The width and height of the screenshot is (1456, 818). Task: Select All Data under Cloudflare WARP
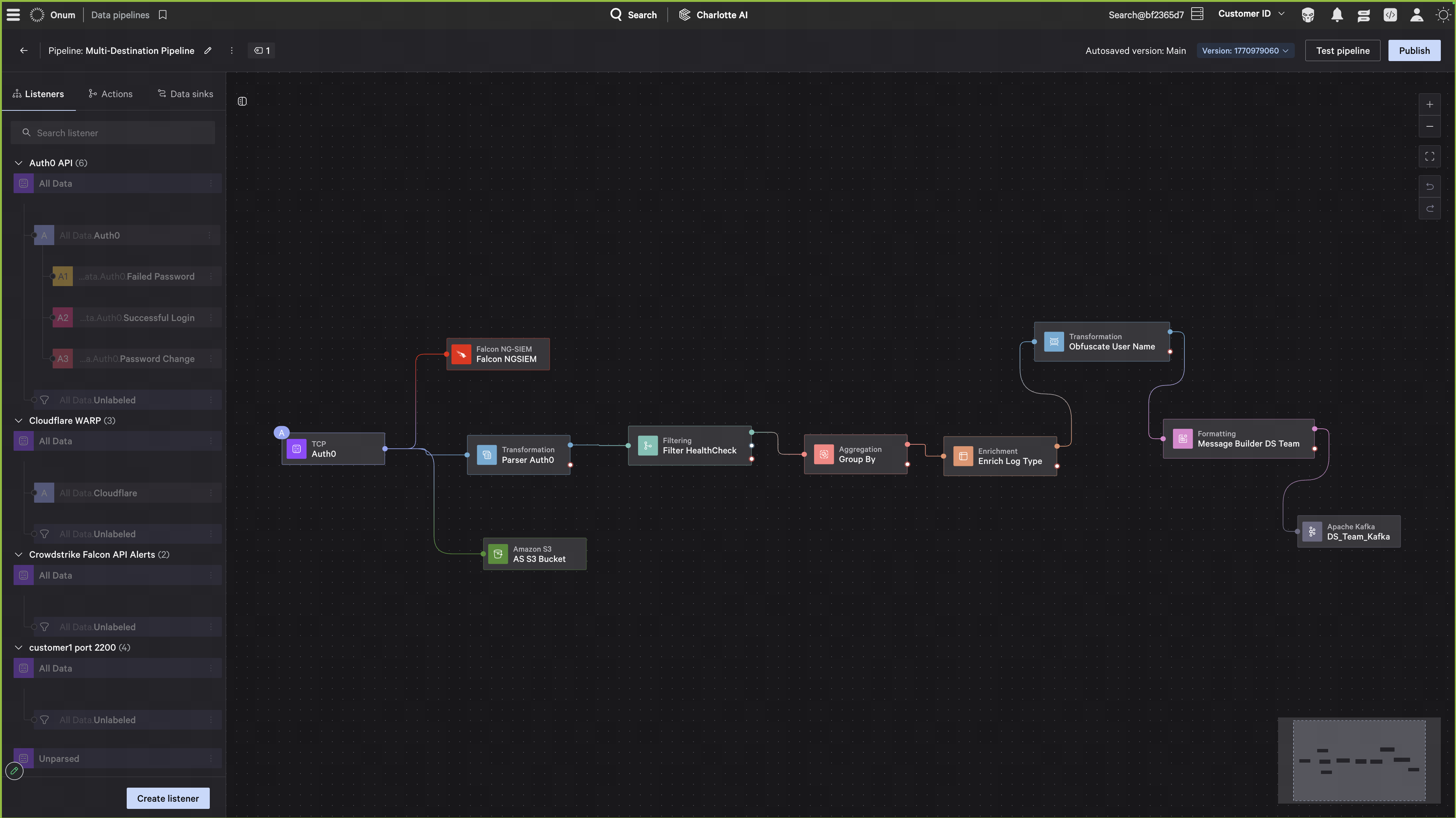118,441
